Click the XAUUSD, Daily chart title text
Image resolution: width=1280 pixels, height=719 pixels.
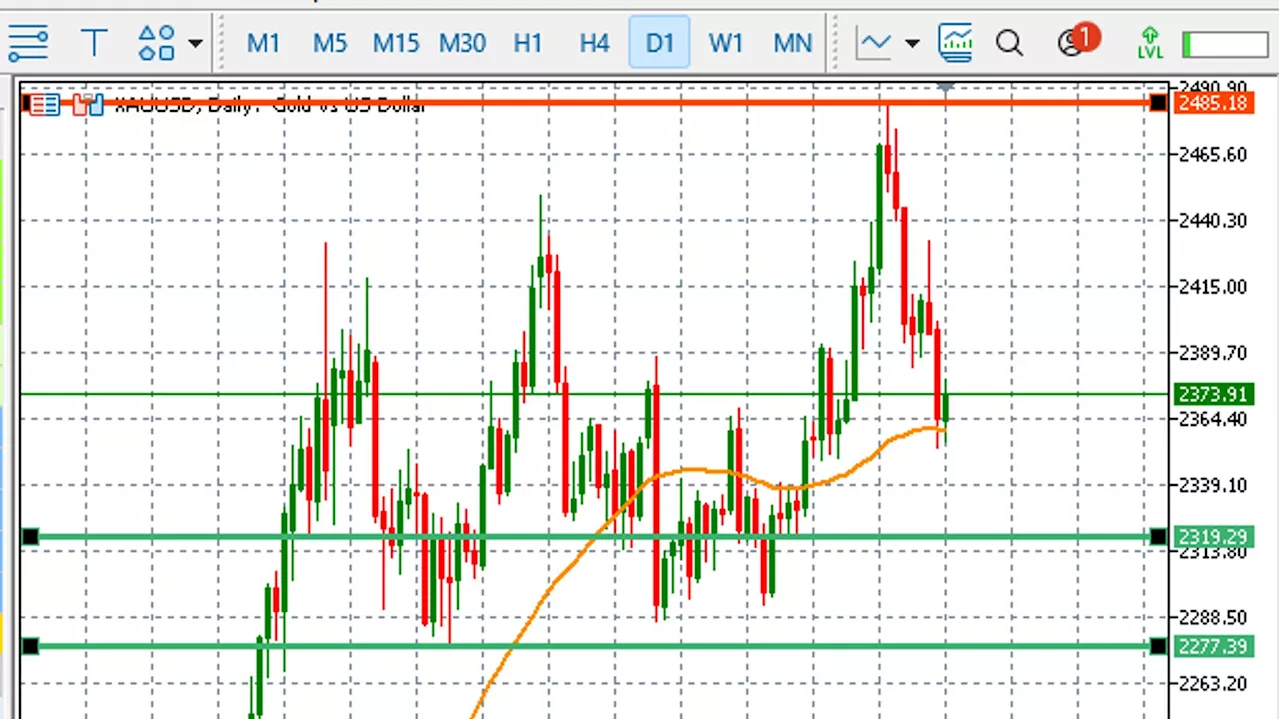point(270,104)
